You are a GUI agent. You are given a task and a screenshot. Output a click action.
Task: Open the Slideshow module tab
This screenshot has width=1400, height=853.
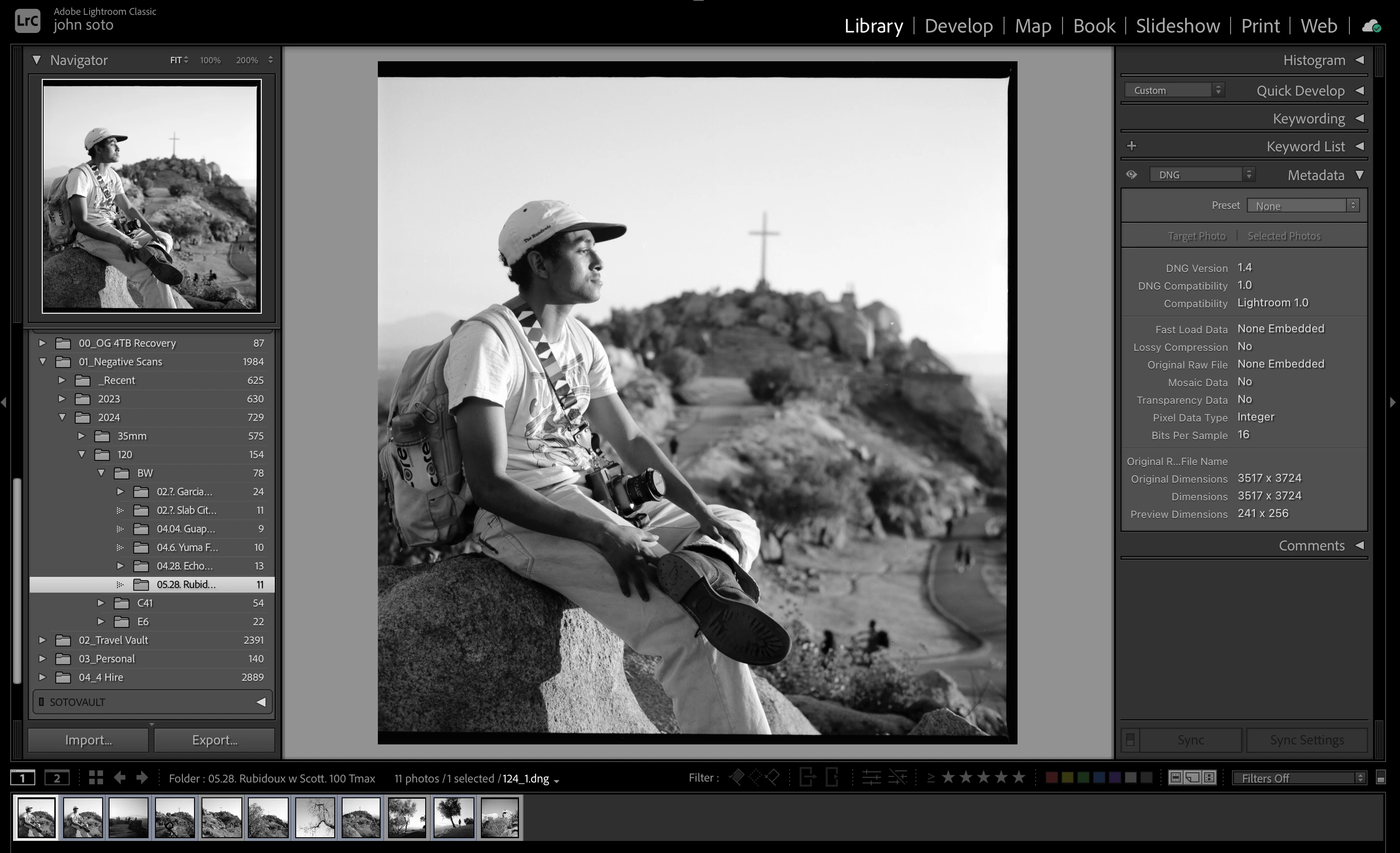(x=1177, y=26)
